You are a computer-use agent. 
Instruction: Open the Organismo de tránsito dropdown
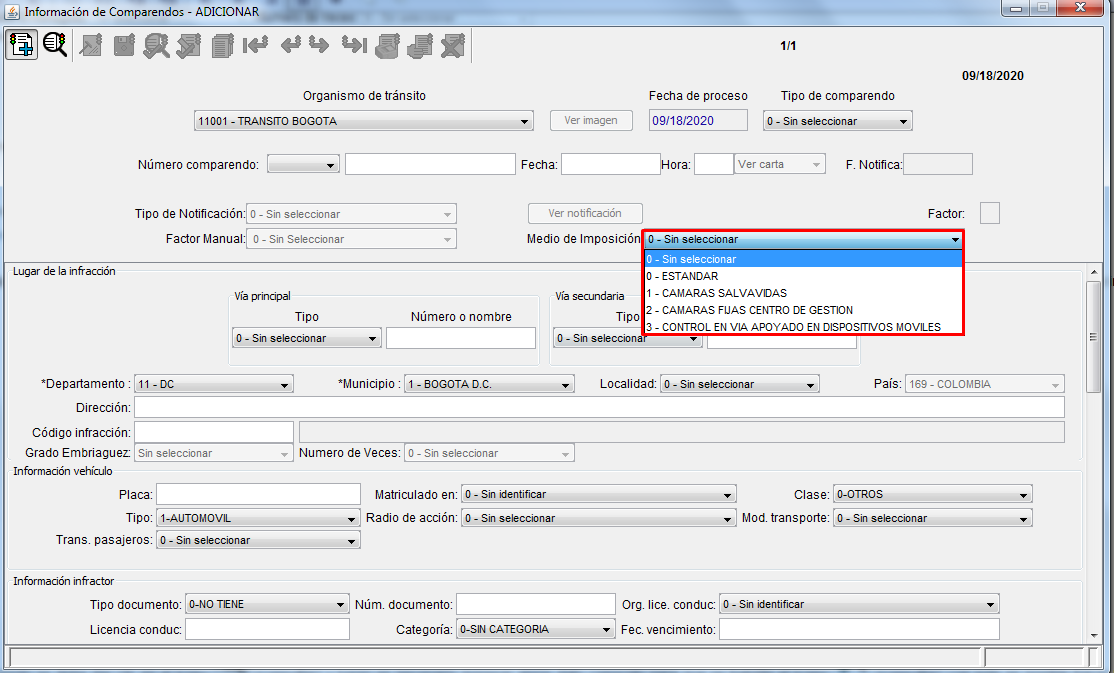(x=364, y=122)
